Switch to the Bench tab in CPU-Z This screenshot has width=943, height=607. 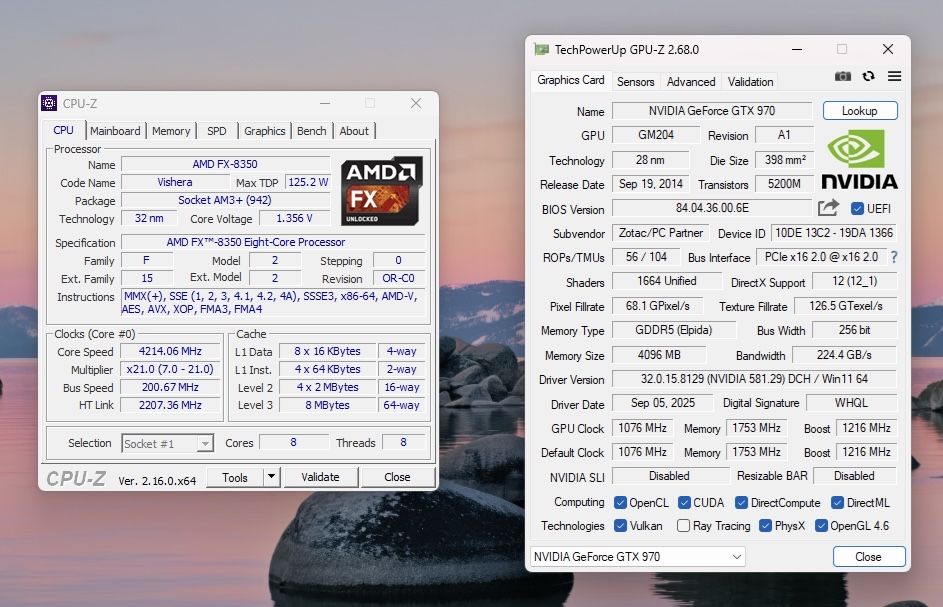(x=312, y=131)
